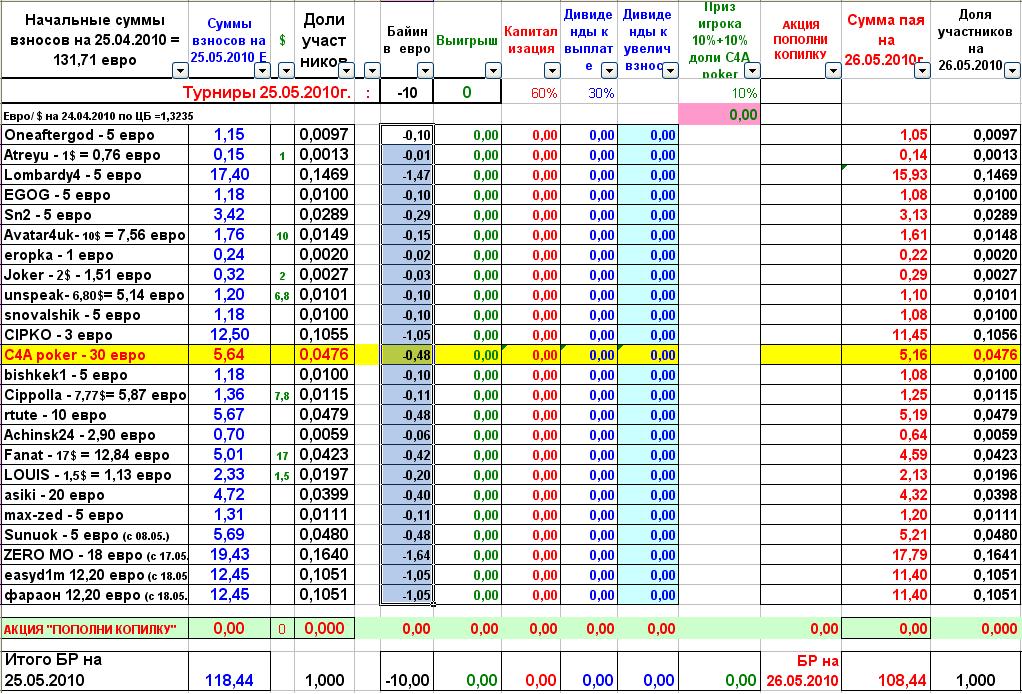Viewport: 1022px width, 694px height.
Task: Open the filter arrow on the Начальные суммы взносов column
Action: coord(180,70)
